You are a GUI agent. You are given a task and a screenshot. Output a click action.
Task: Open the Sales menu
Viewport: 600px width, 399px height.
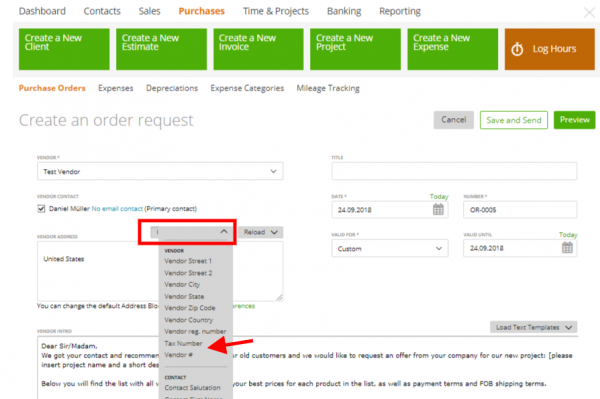[149, 11]
